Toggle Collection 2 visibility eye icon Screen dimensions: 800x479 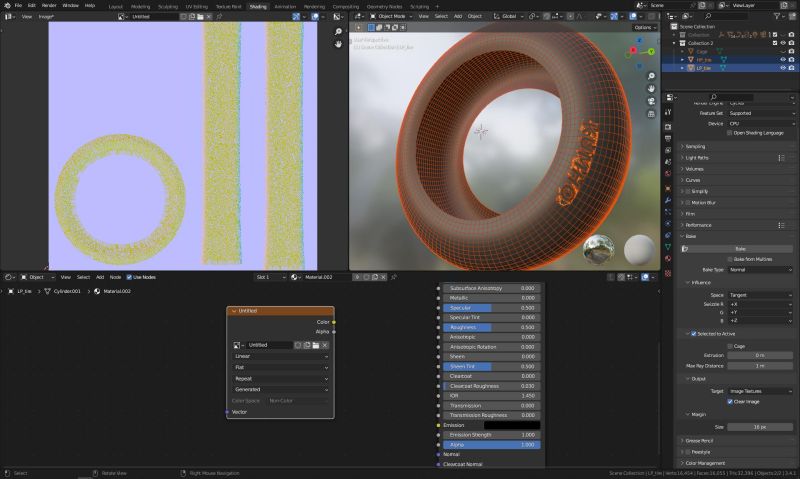[783, 43]
